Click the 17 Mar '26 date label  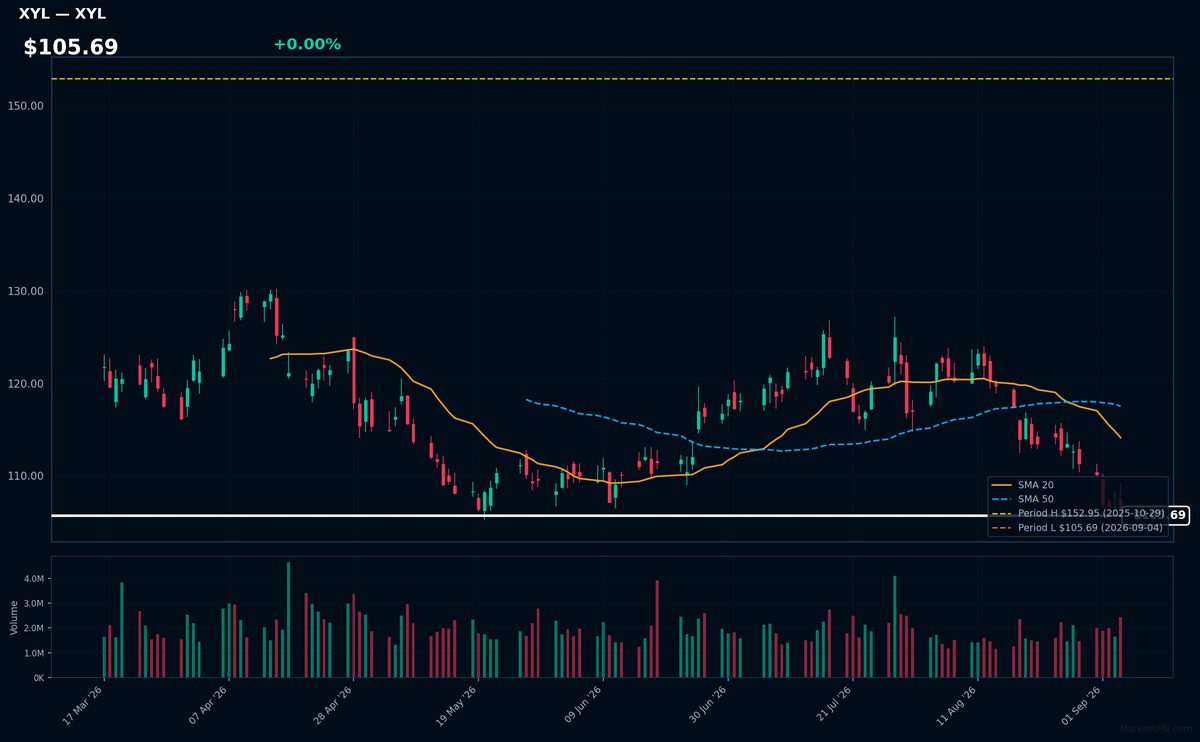pos(82,706)
